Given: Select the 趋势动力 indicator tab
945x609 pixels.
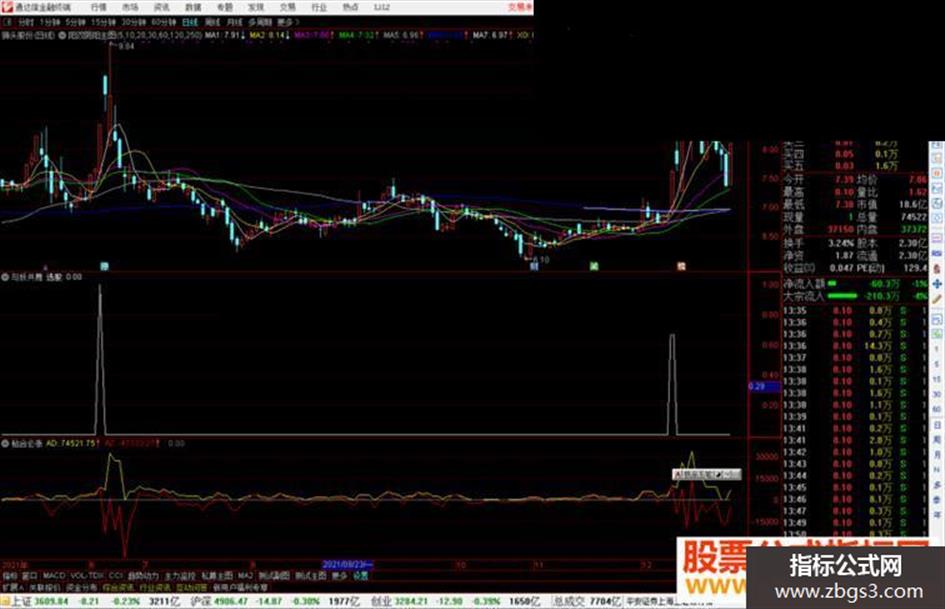Looking at the screenshot, I should pos(143,576).
